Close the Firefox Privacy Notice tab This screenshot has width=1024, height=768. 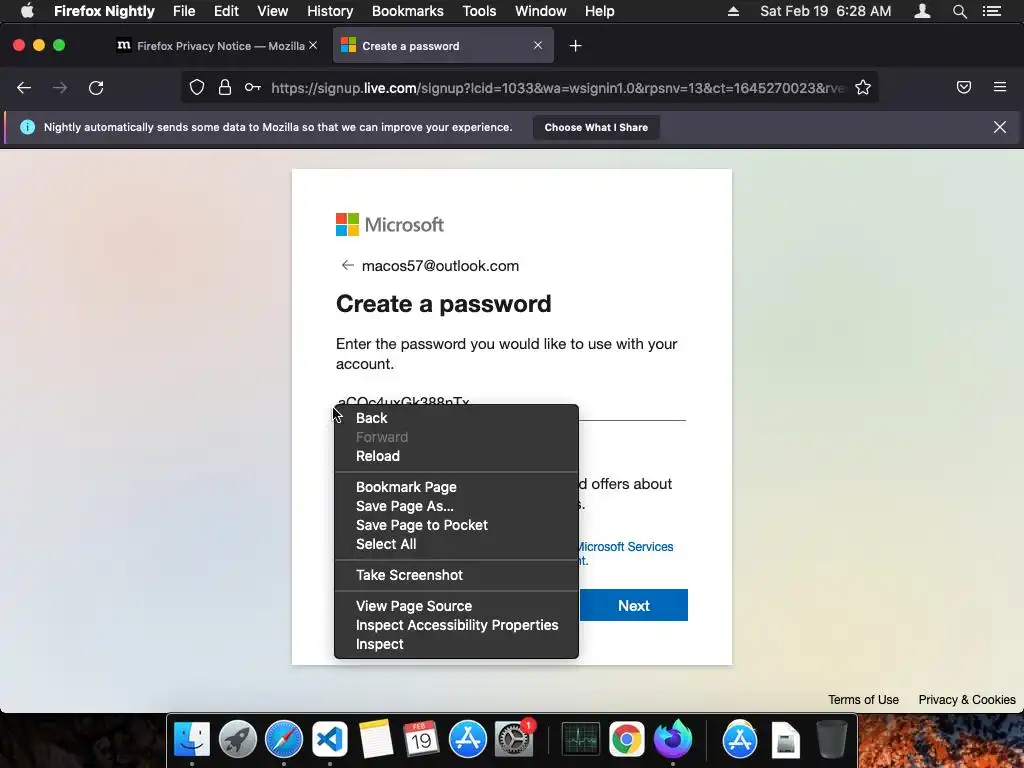click(313, 45)
